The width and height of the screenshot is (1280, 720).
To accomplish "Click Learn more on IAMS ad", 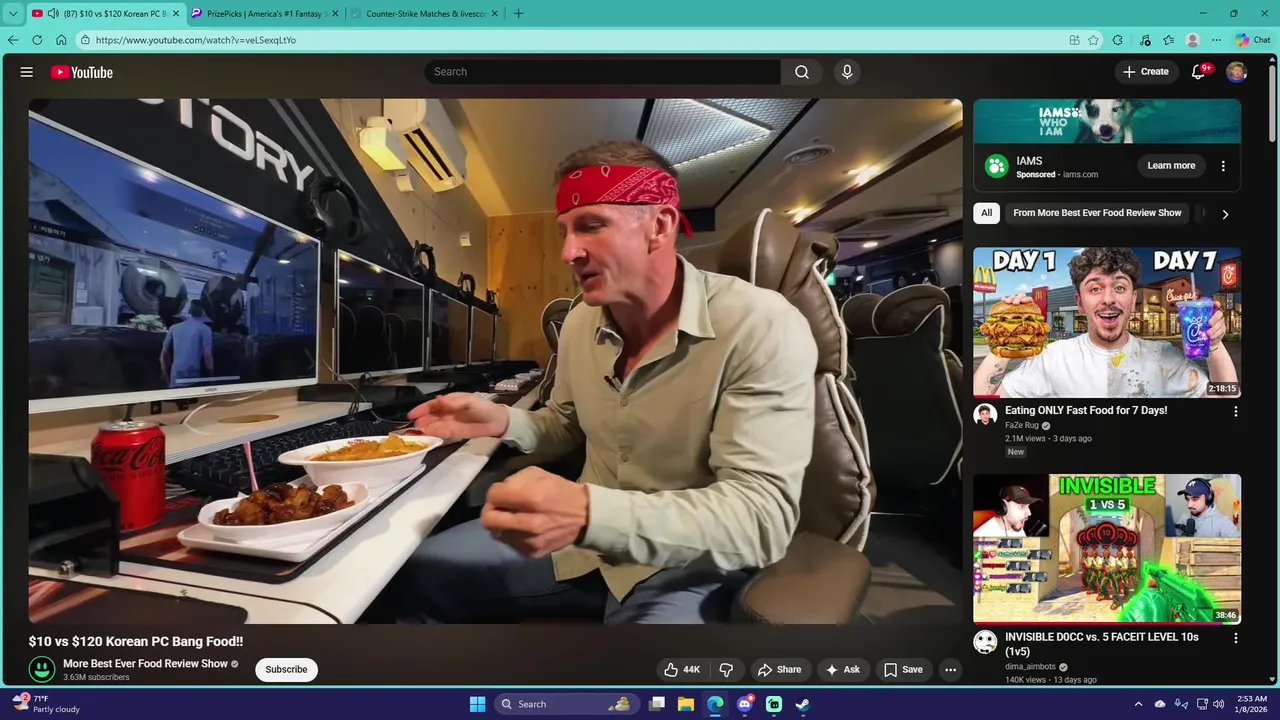I will coord(1171,166).
